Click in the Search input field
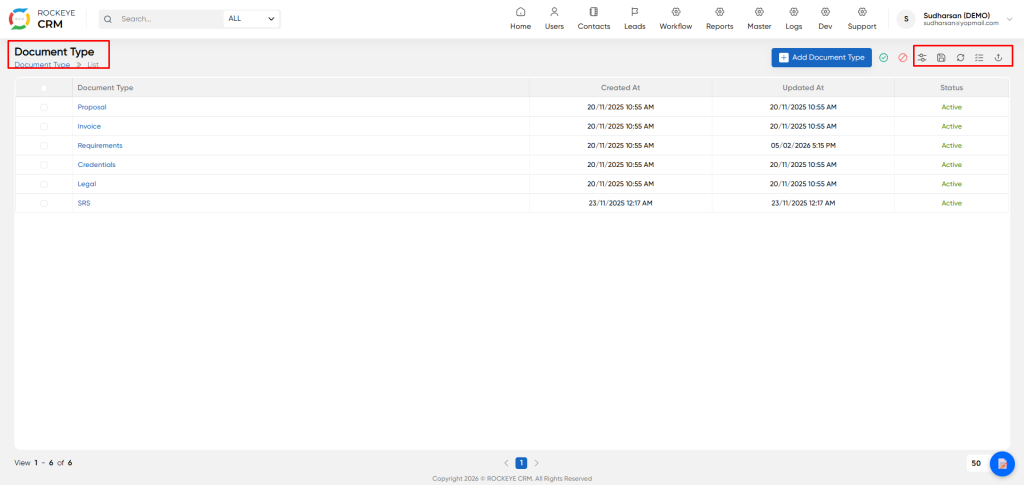 click(x=170, y=19)
